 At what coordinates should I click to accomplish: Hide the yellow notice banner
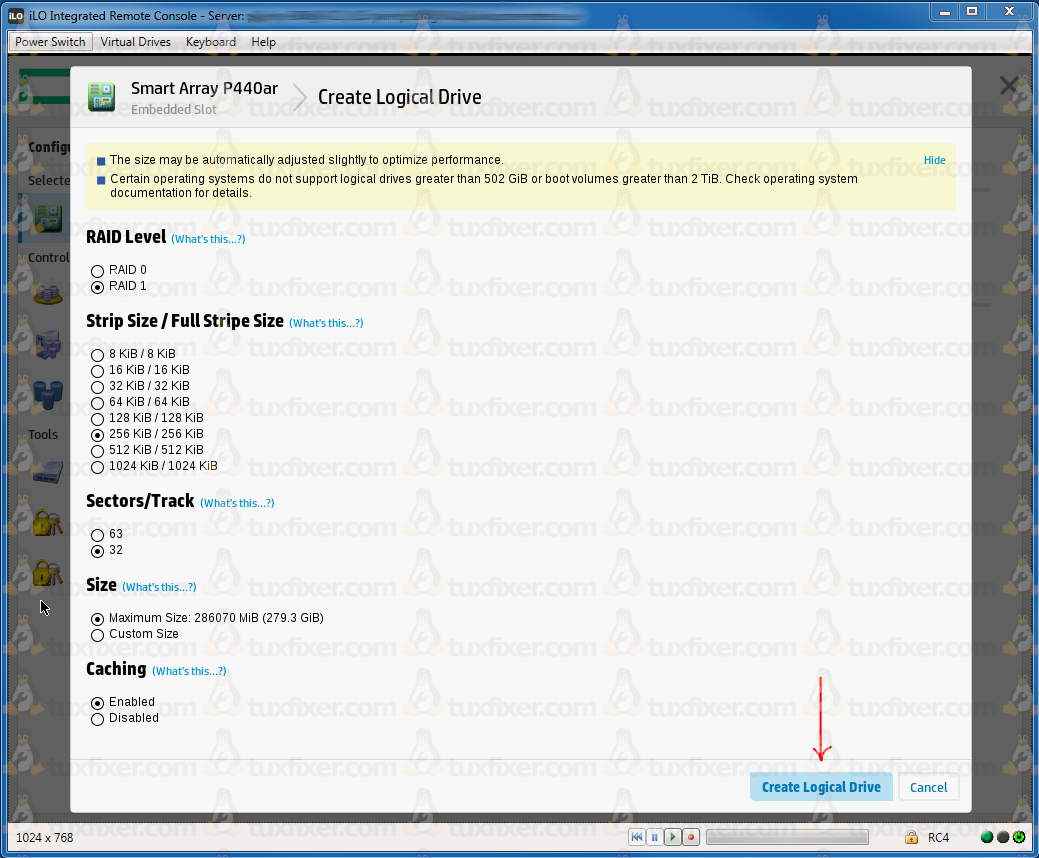point(934,160)
